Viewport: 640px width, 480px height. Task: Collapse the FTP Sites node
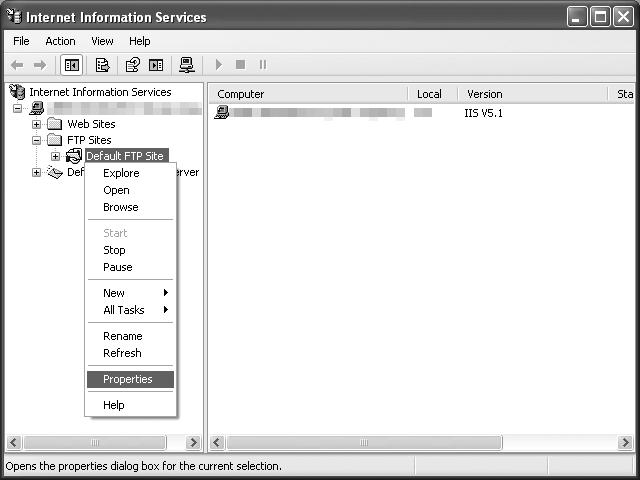coord(36,140)
